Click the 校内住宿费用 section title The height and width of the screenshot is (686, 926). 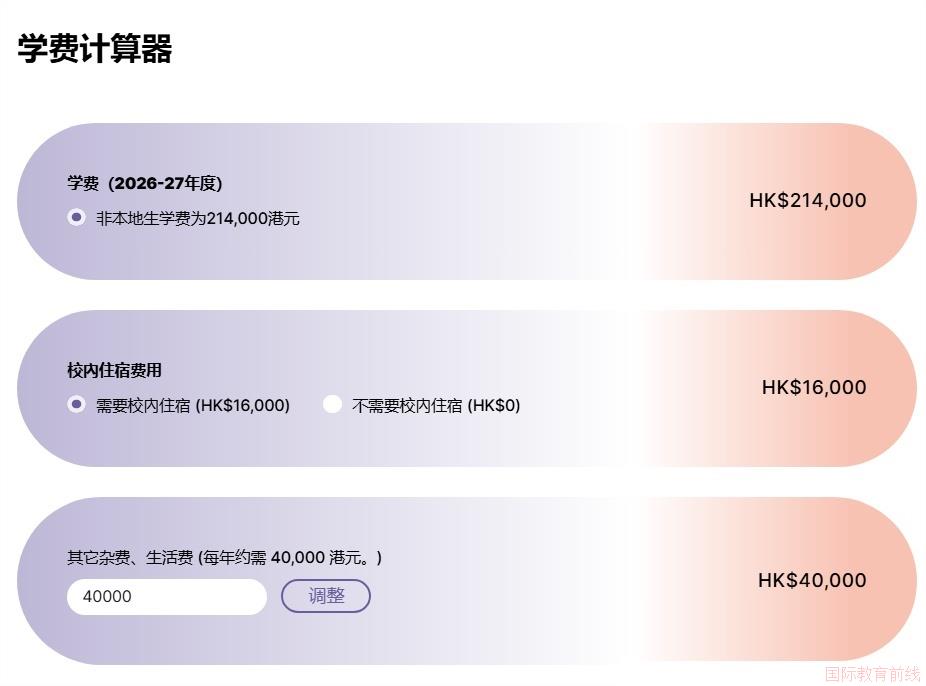coord(114,370)
